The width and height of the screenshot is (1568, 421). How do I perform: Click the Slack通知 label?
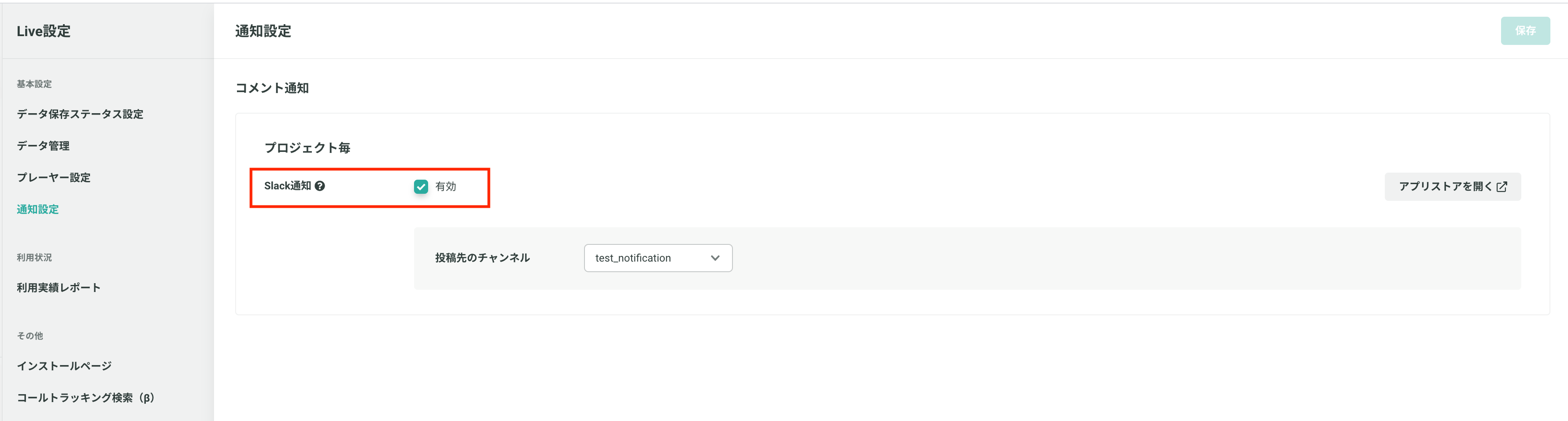[287, 186]
